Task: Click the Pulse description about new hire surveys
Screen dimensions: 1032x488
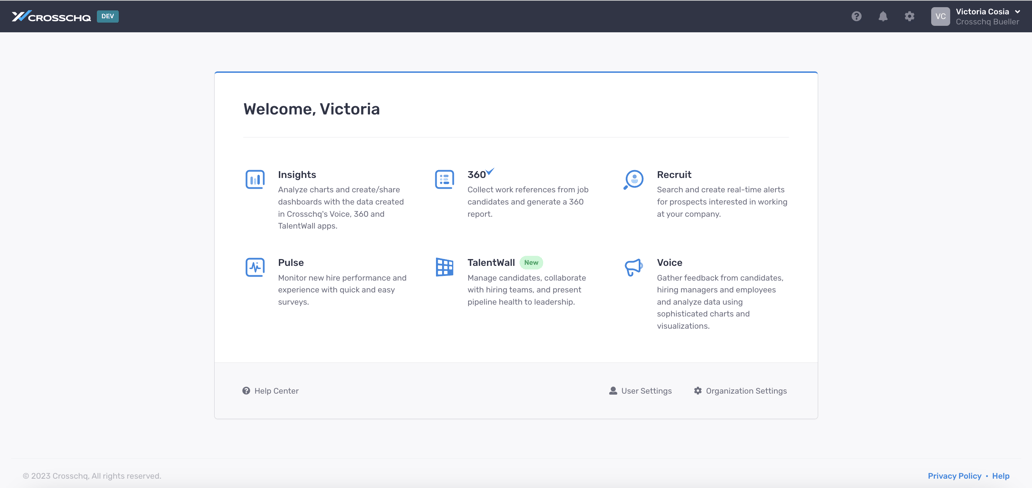Action: click(342, 290)
